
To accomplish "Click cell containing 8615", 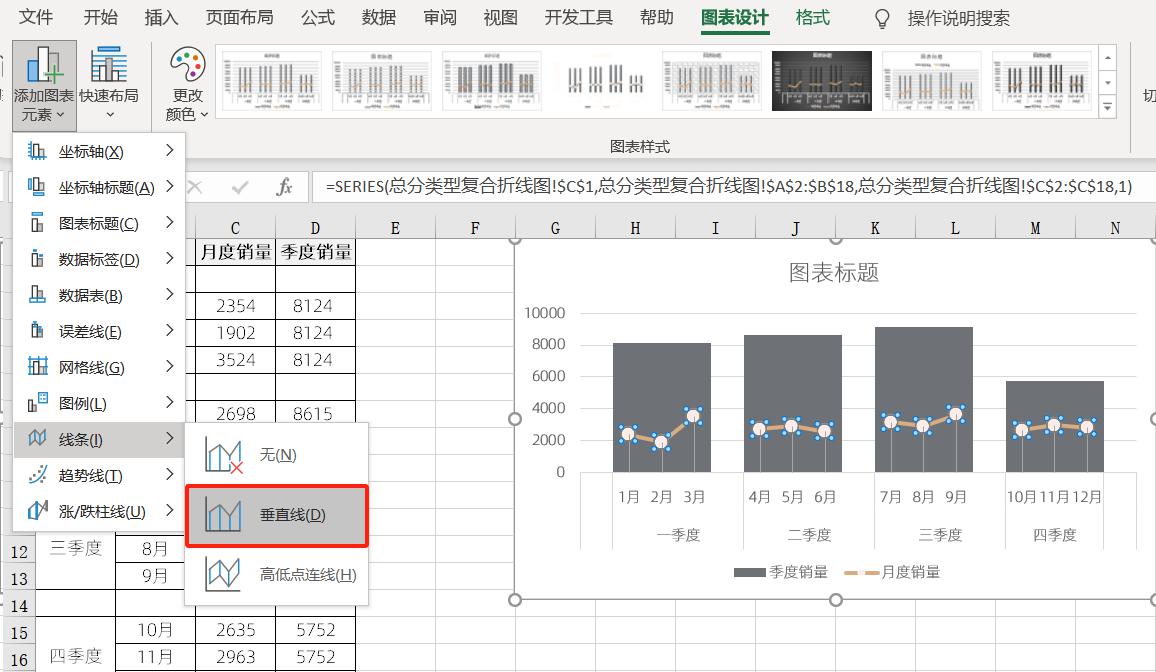I will coord(316,413).
